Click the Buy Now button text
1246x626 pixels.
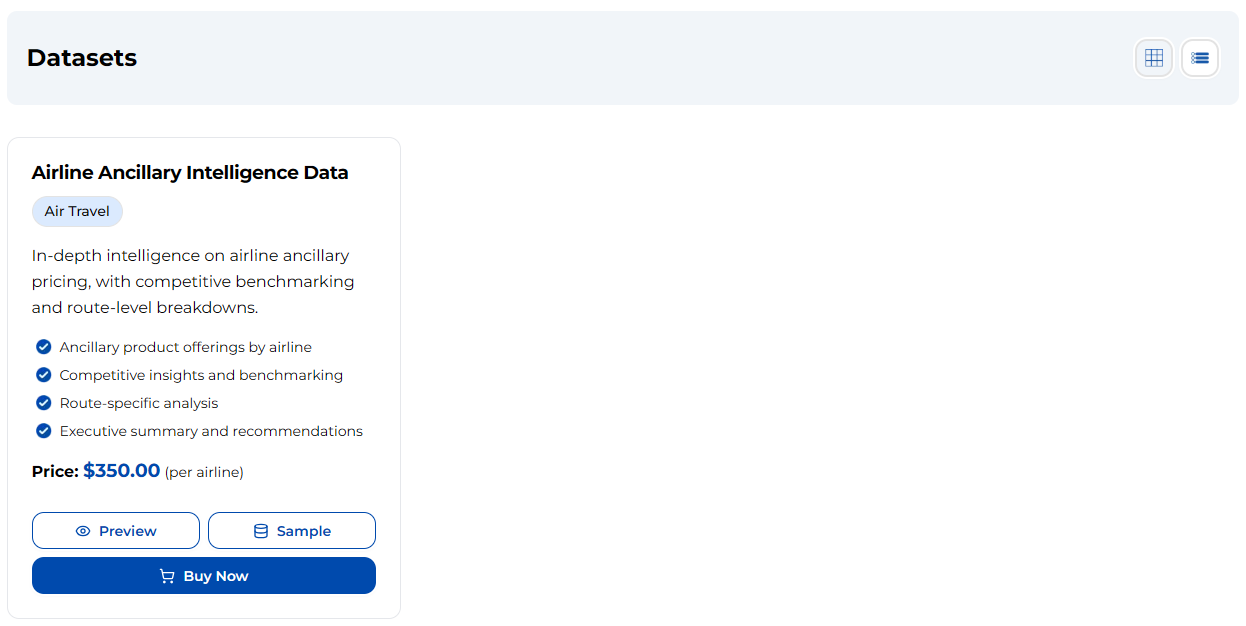[x=216, y=576]
